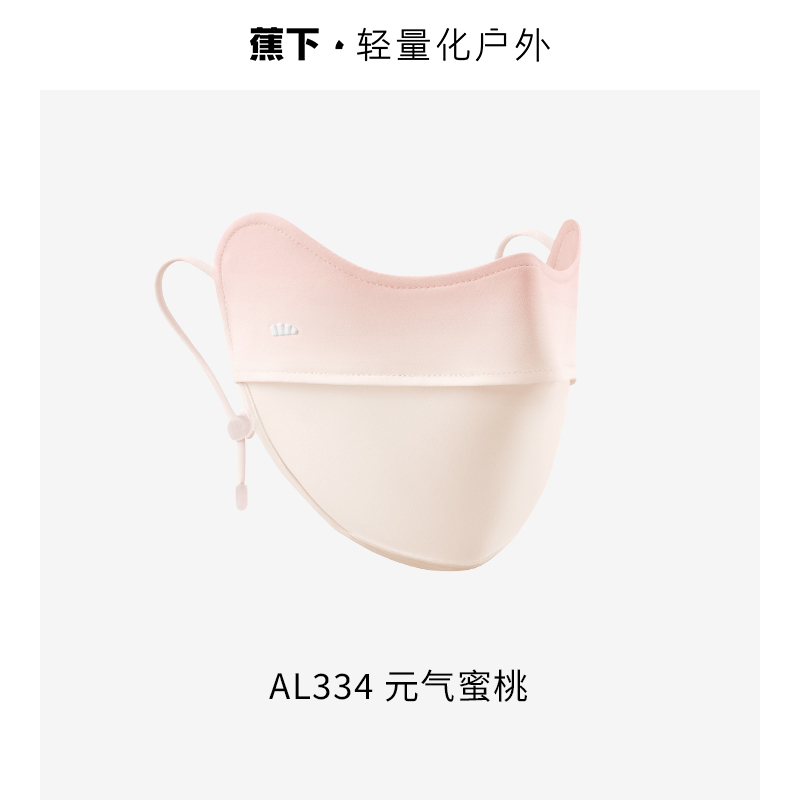
Task: Select the right ear loop behind the mask
Action: tap(526, 242)
